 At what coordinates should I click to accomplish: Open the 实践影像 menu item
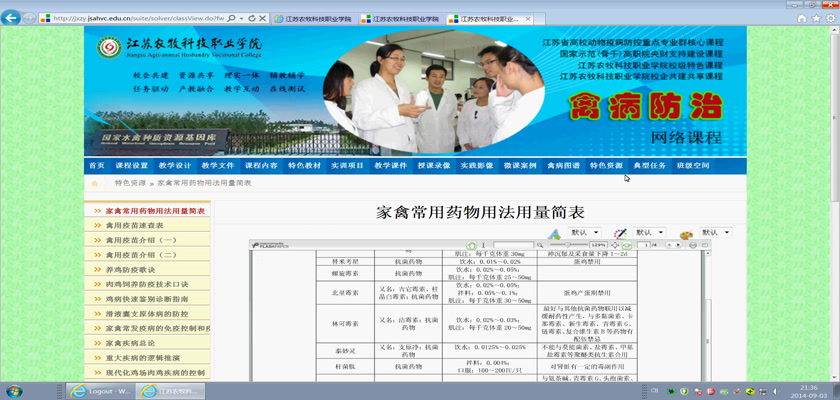(x=477, y=166)
